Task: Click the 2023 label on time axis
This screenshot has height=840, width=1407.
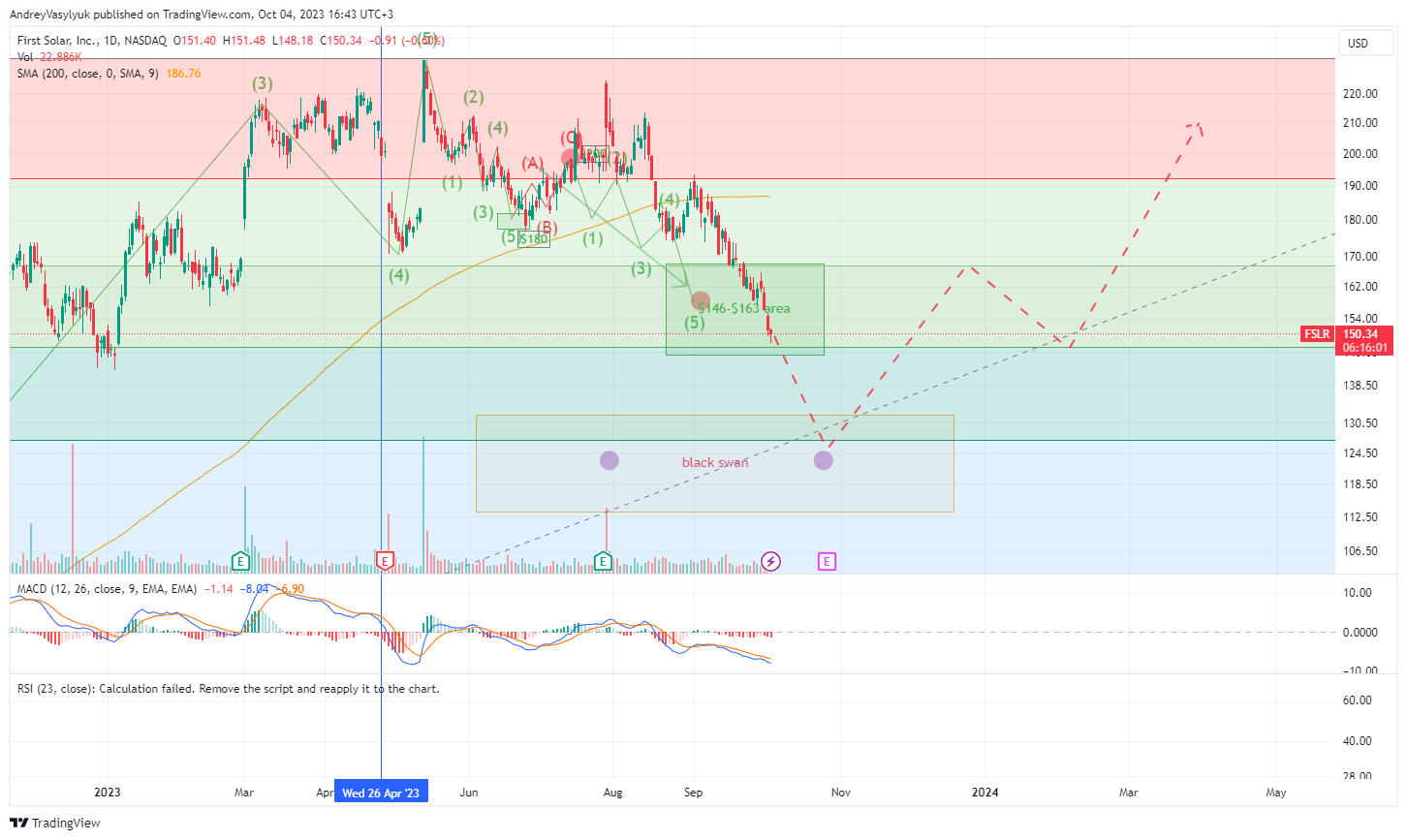Action: point(108,793)
